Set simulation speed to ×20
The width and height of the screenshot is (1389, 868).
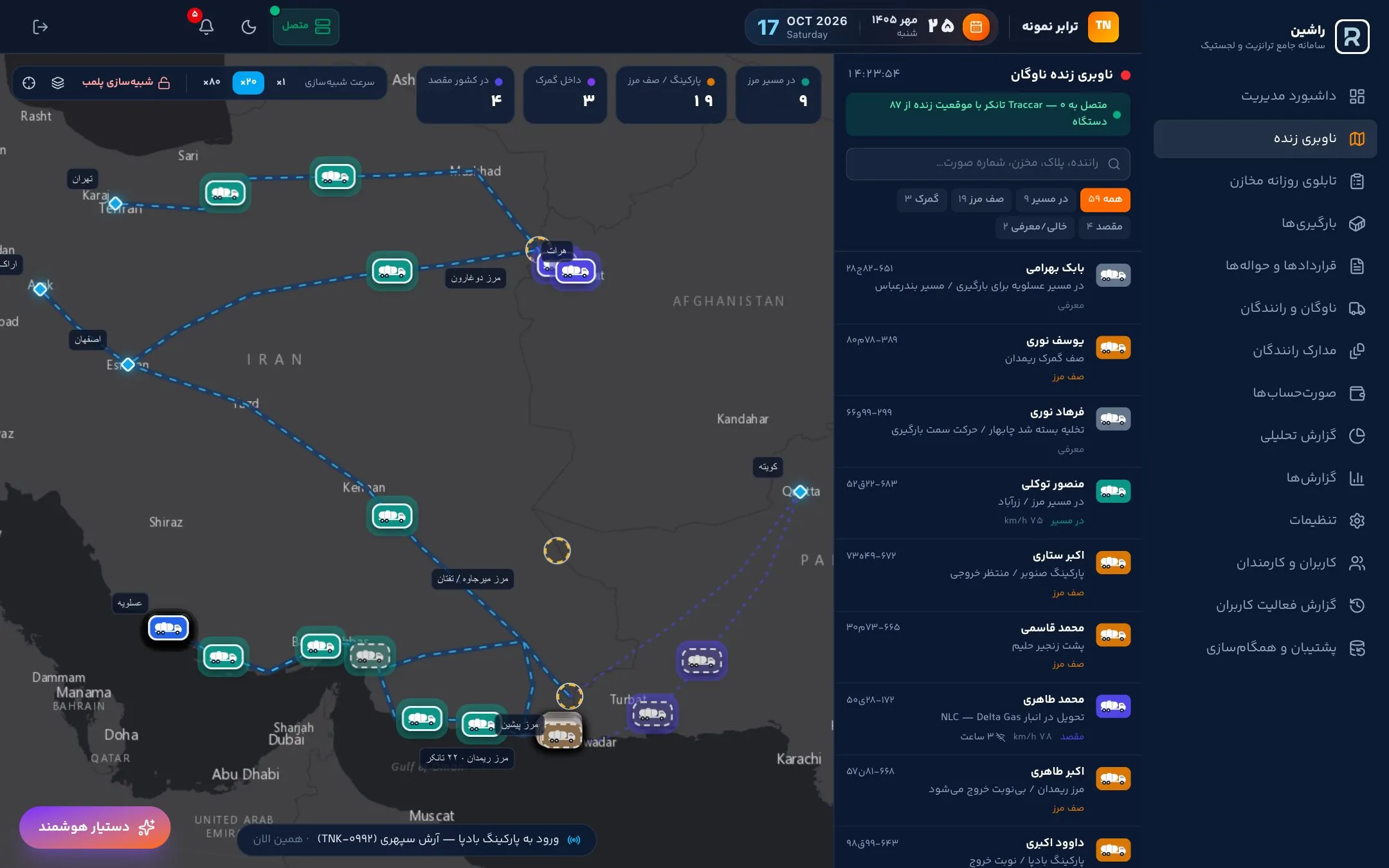248,82
